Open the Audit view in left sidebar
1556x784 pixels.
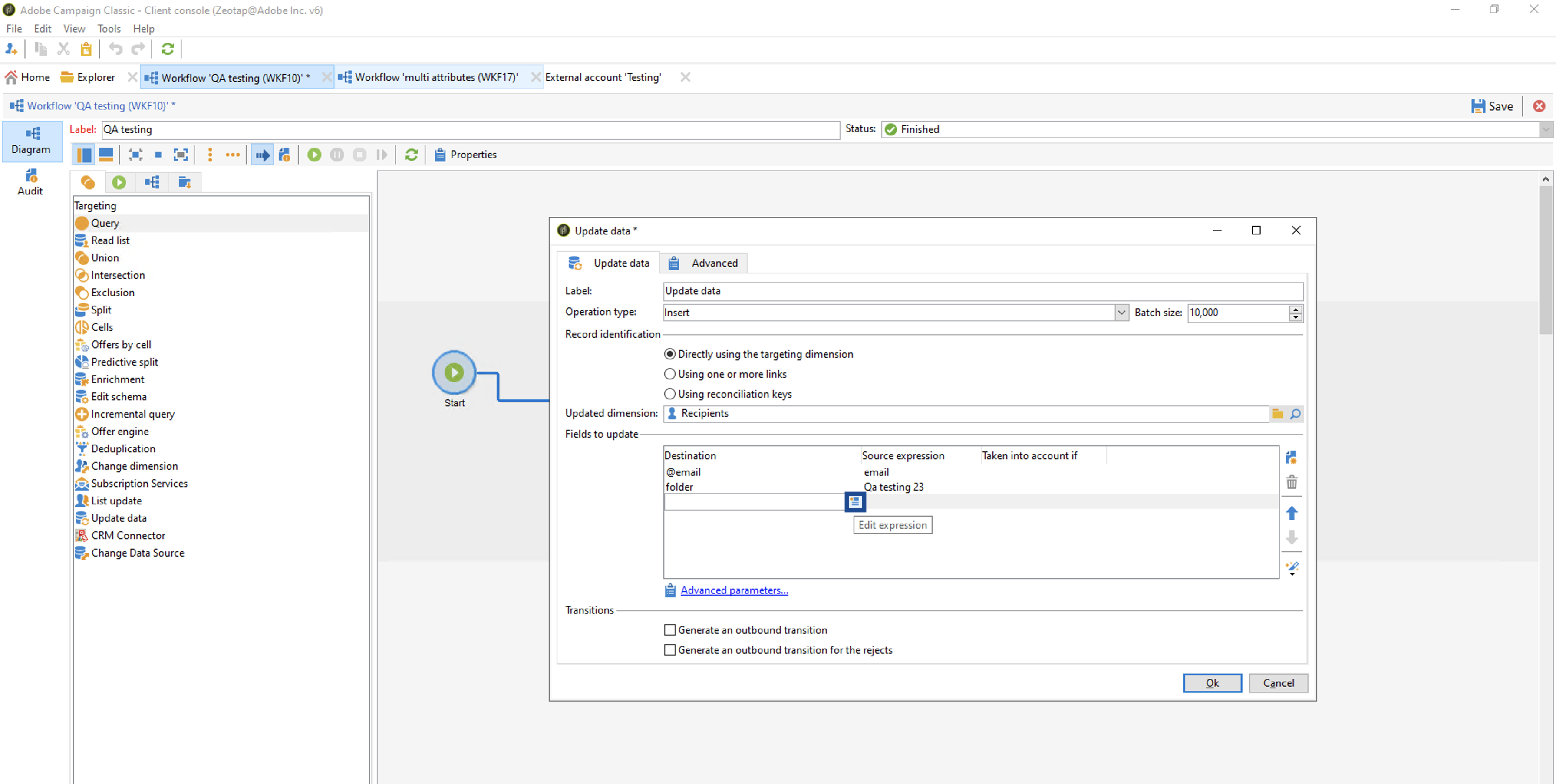30,182
